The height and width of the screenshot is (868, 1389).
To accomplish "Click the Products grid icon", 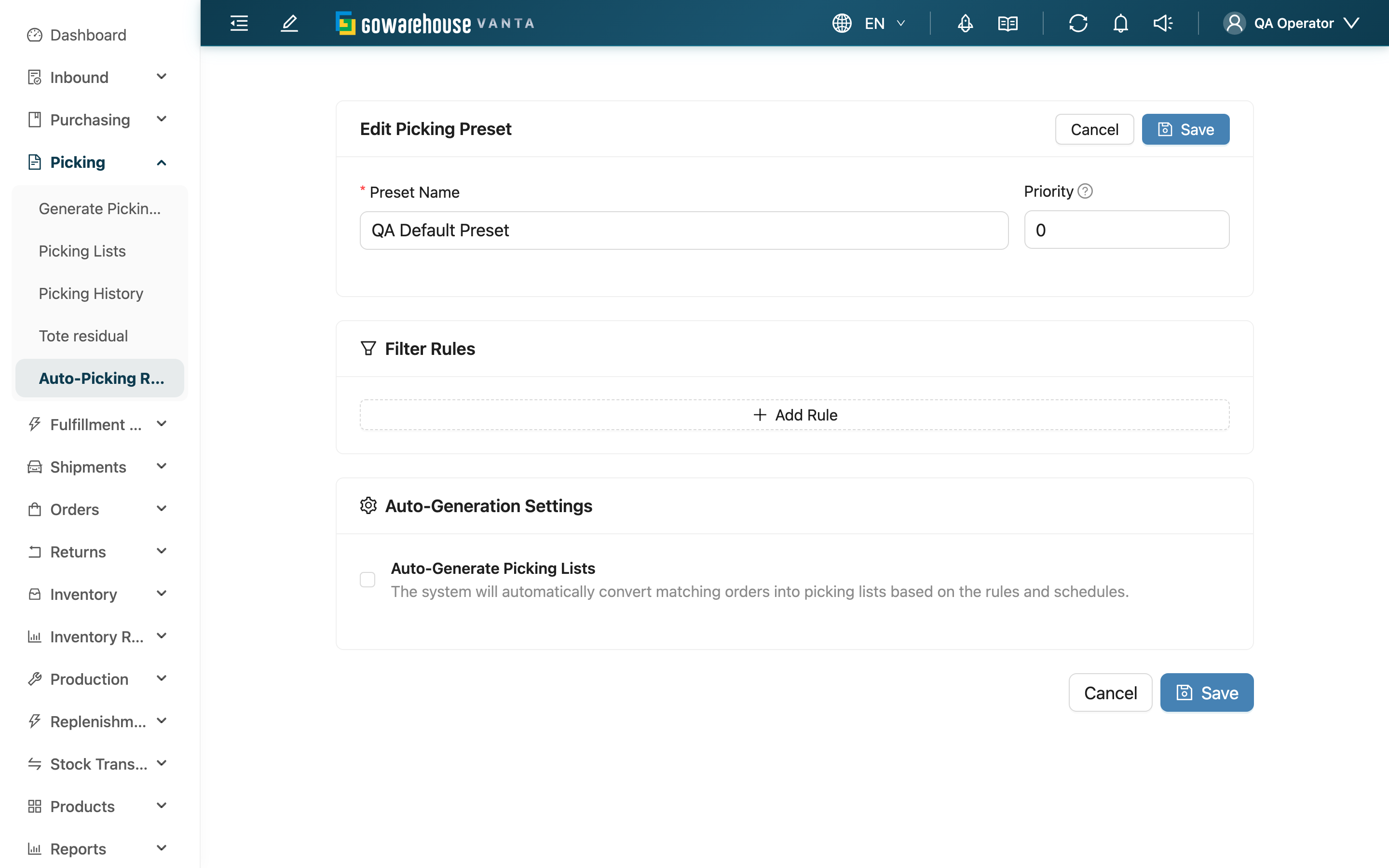I will click(x=34, y=807).
